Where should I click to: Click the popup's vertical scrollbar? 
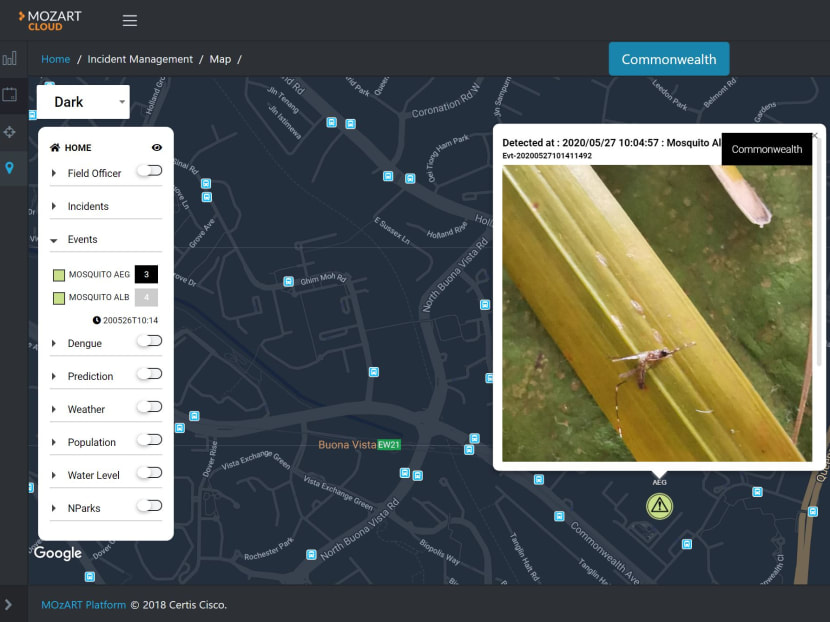point(817,254)
